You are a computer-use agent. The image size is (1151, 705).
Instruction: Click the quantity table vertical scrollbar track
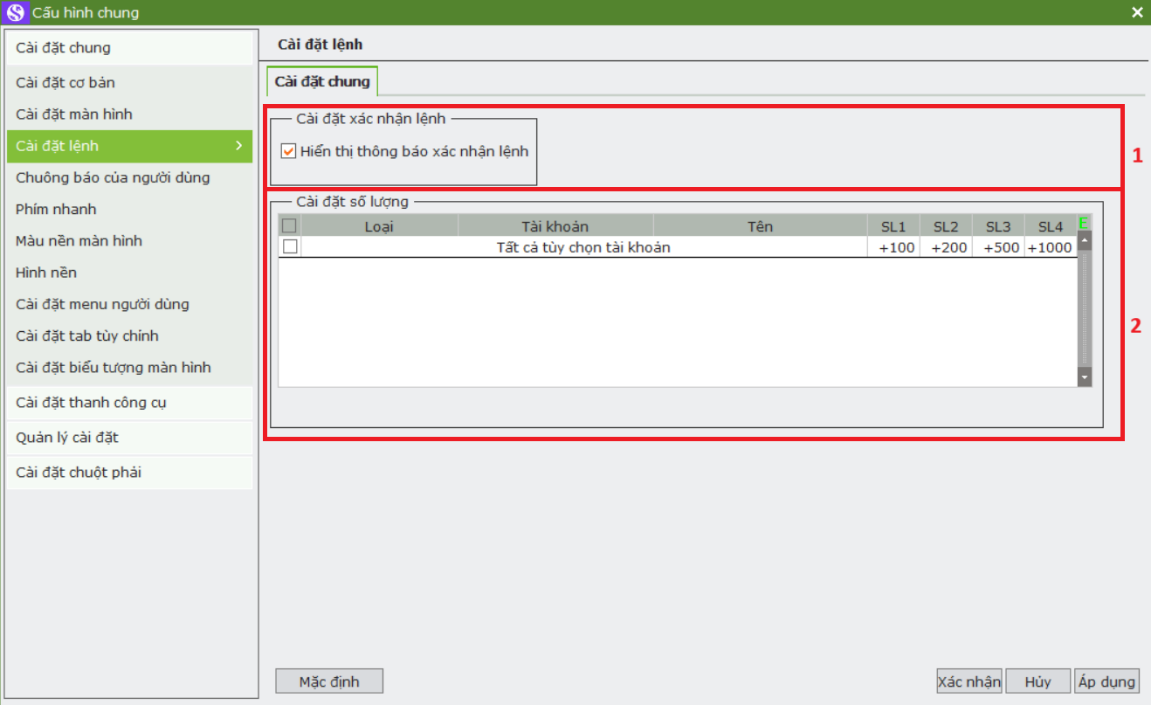pos(1085,310)
